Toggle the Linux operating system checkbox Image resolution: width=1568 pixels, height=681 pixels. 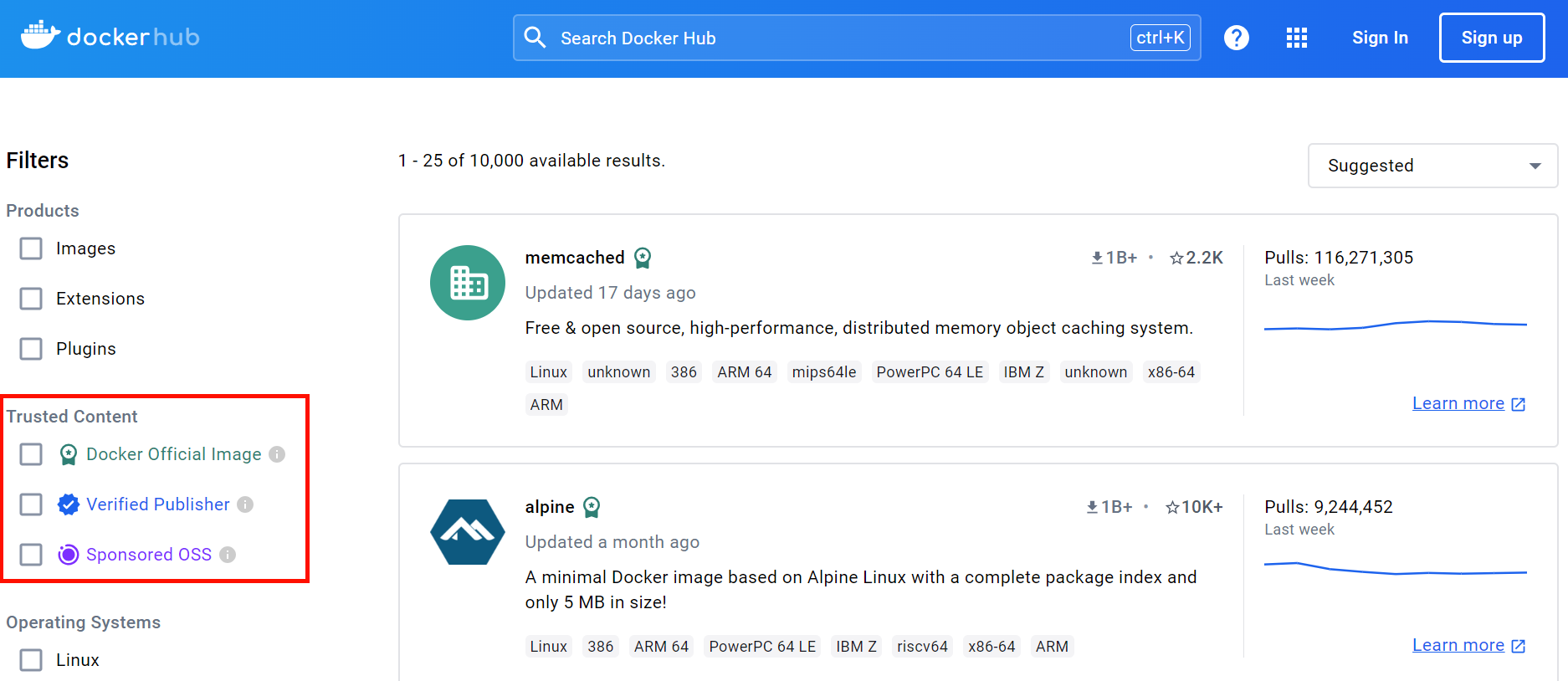[x=31, y=660]
